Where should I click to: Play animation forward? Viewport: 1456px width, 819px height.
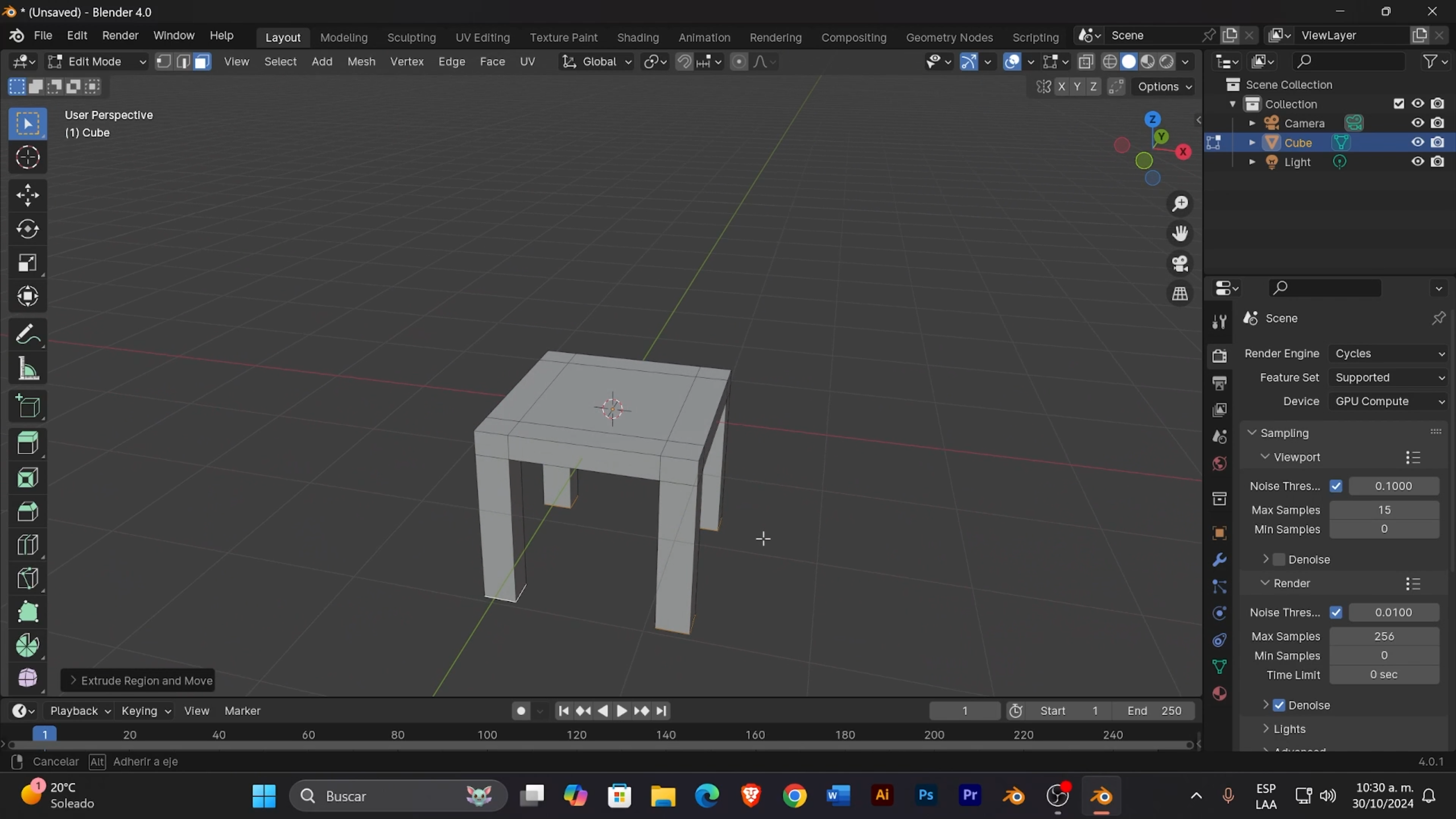click(622, 711)
